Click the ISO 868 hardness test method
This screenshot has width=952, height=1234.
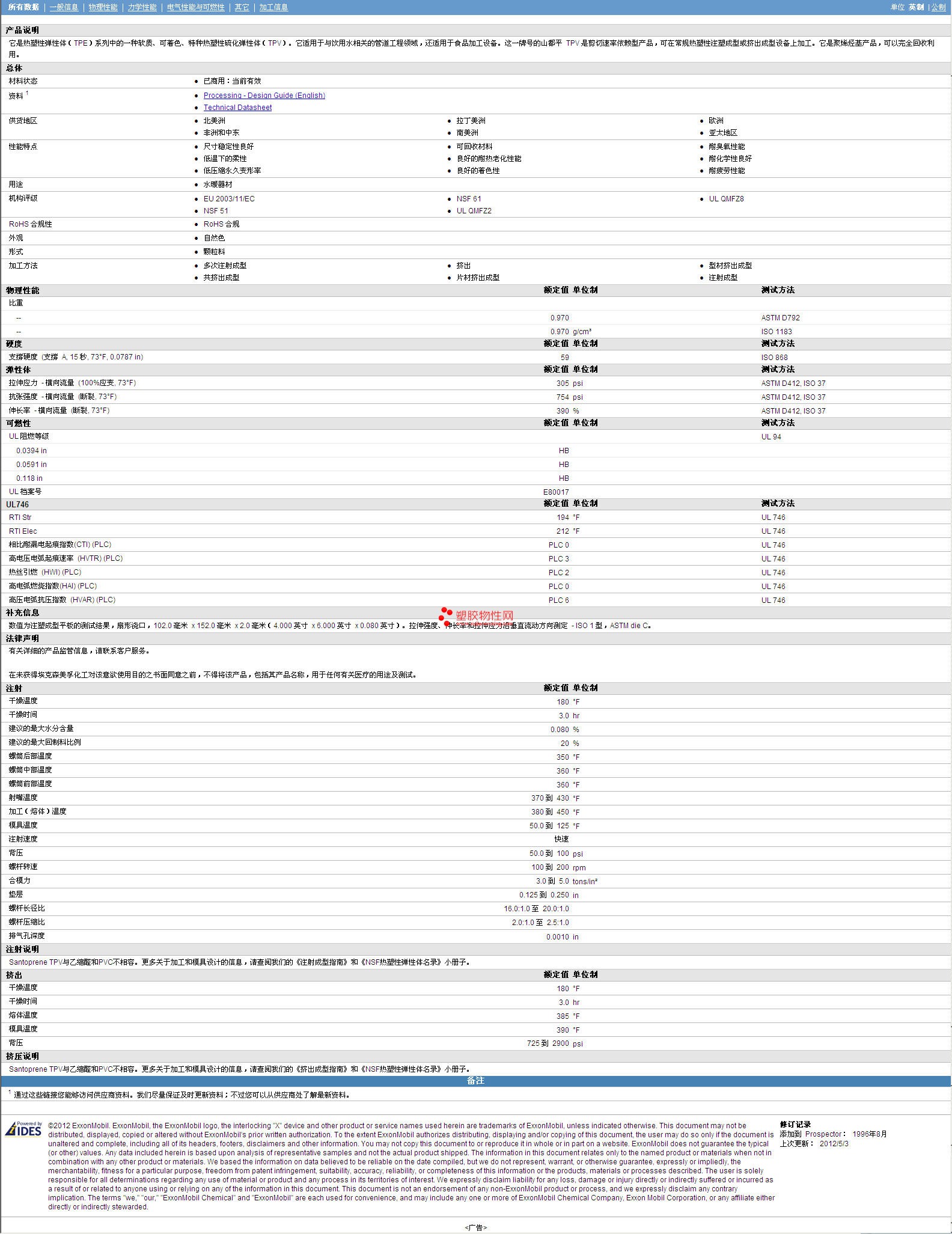pyautogui.click(x=774, y=358)
